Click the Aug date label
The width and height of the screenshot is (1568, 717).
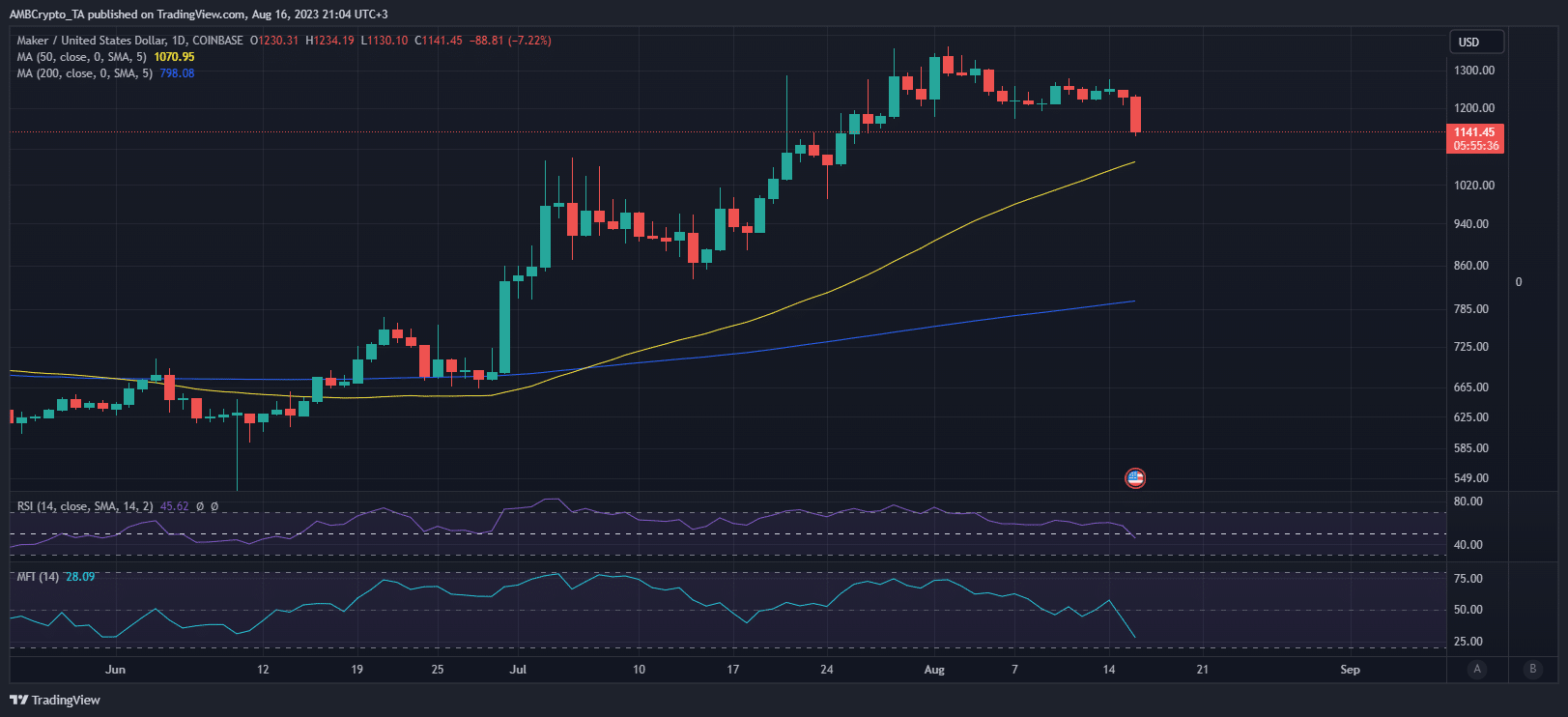point(934,670)
